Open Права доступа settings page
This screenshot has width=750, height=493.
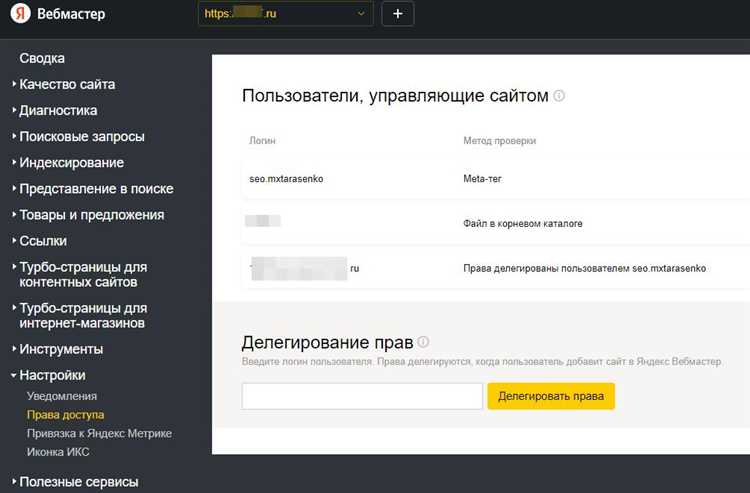pyautogui.click(x=65, y=414)
